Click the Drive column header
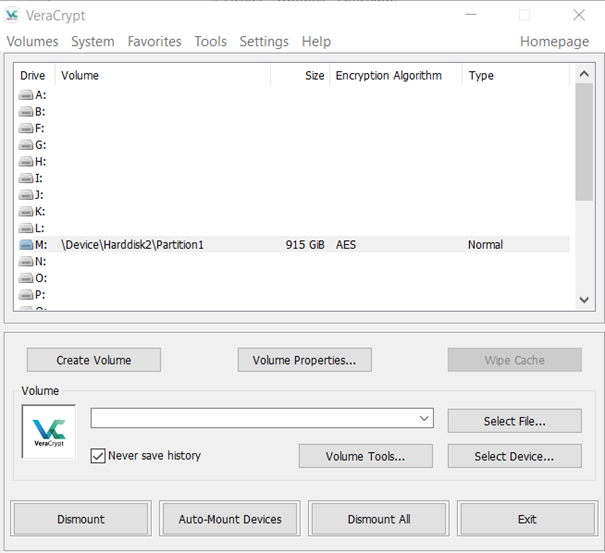The height and width of the screenshot is (553, 605). (x=34, y=75)
